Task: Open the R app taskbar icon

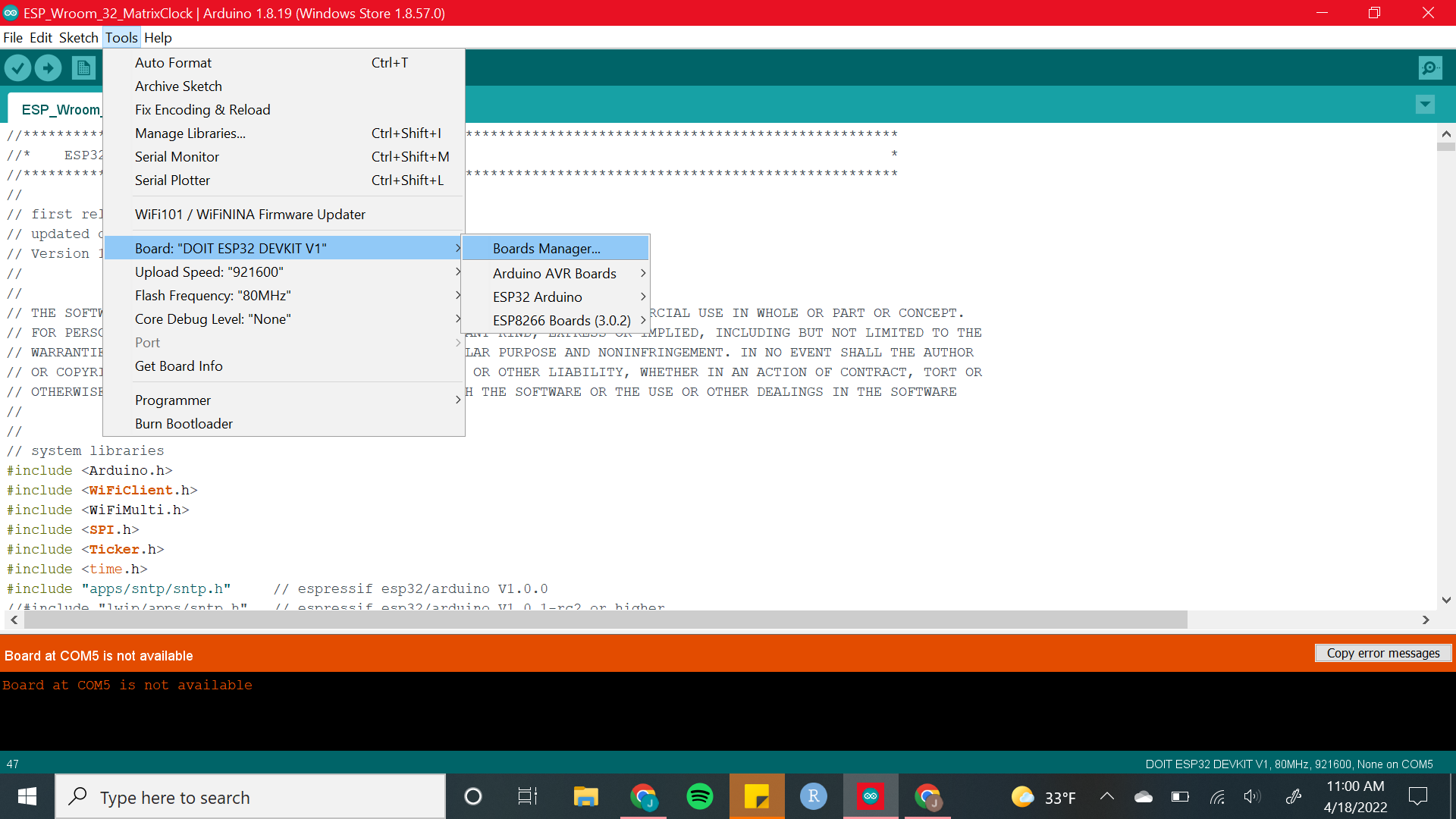Action: [x=814, y=796]
